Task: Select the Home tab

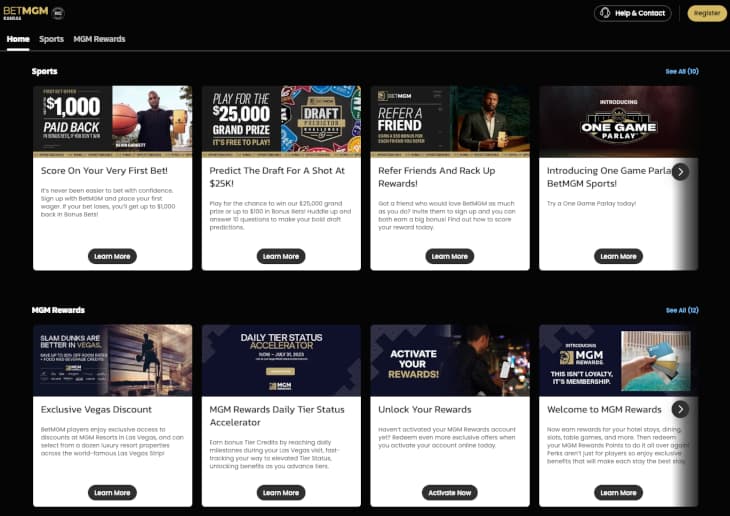Action: pos(18,39)
